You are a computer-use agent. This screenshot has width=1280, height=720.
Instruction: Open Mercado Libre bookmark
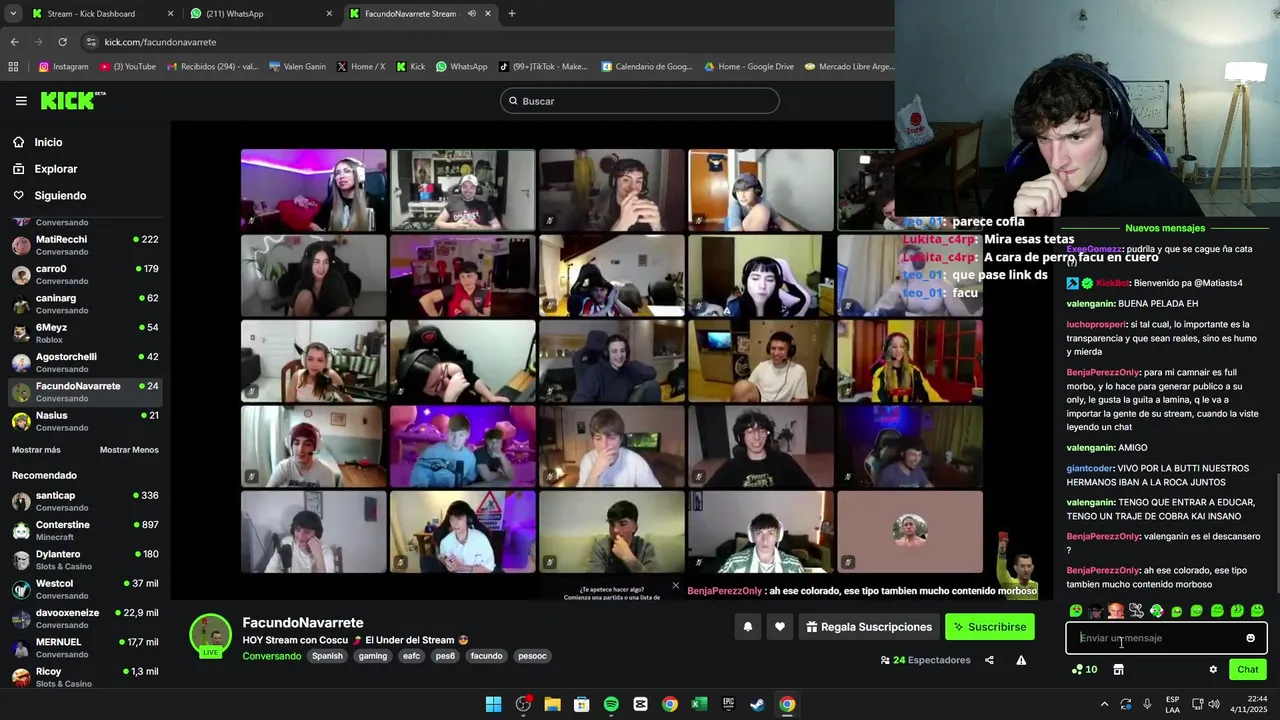849,67
